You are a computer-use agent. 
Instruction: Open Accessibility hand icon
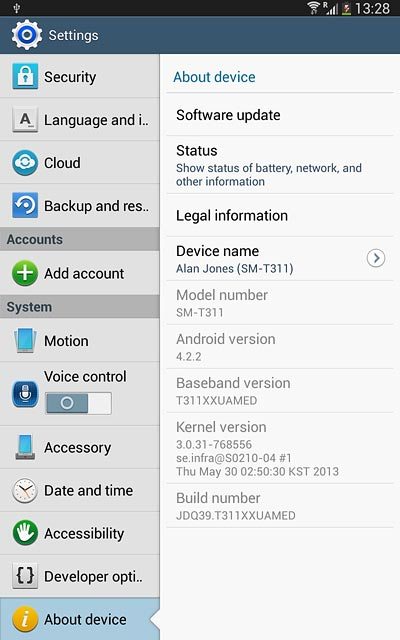click(25, 533)
